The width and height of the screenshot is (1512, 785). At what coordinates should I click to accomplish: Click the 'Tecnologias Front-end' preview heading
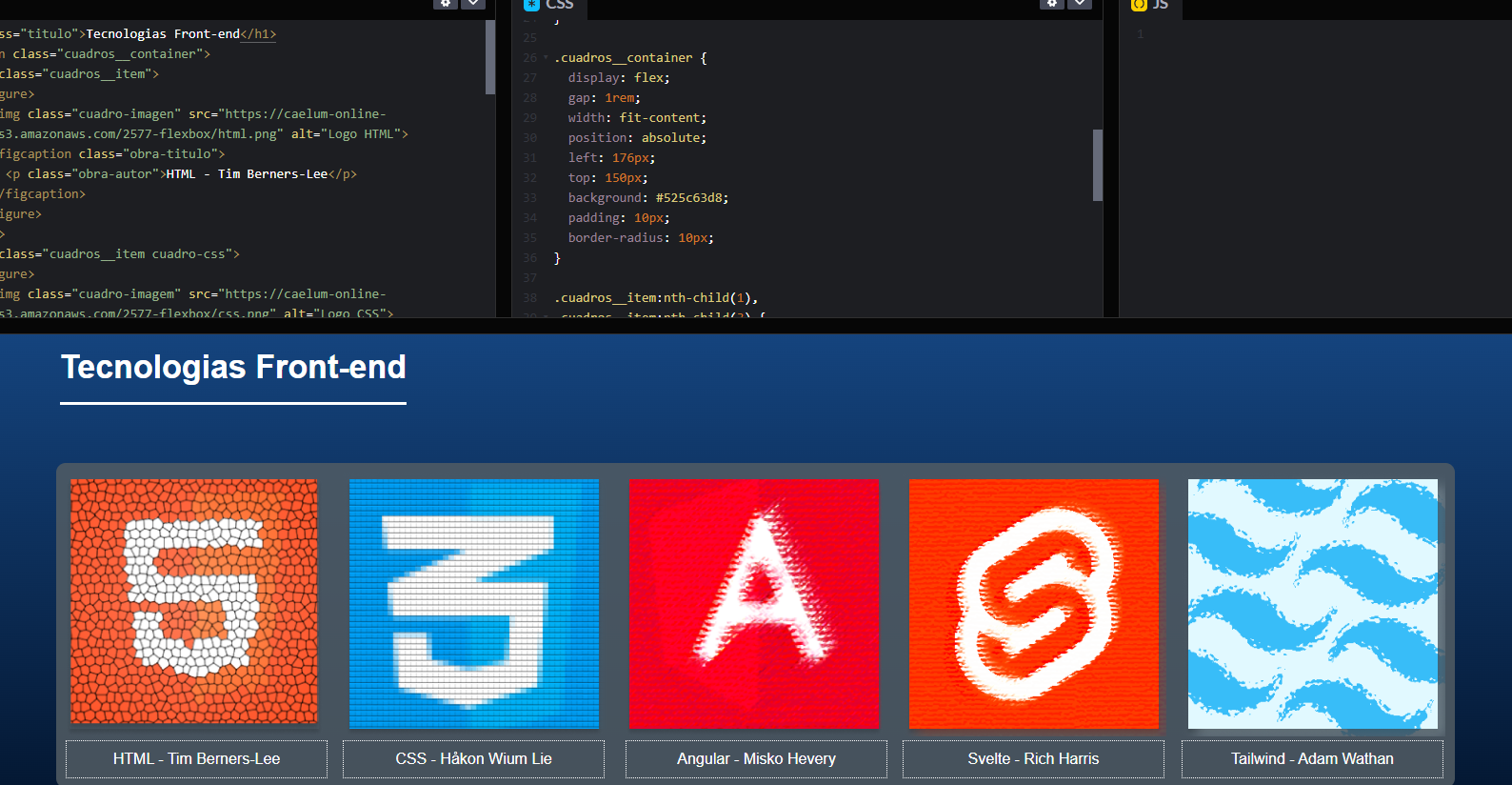[233, 368]
